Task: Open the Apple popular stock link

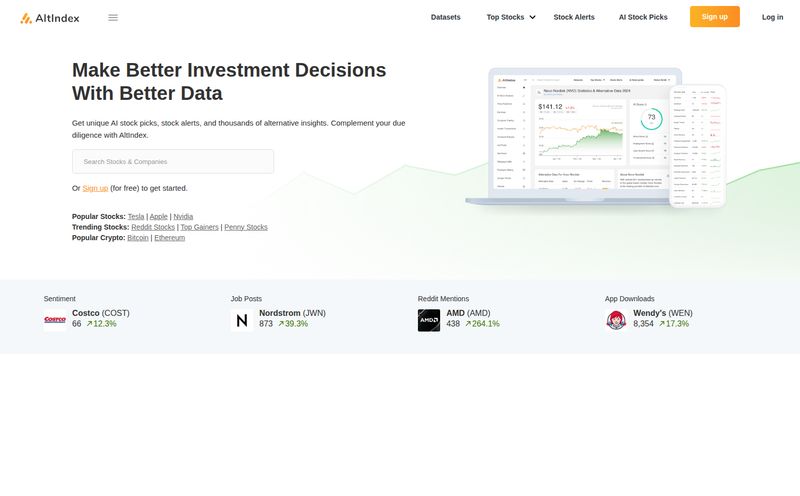Action: (x=159, y=216)
